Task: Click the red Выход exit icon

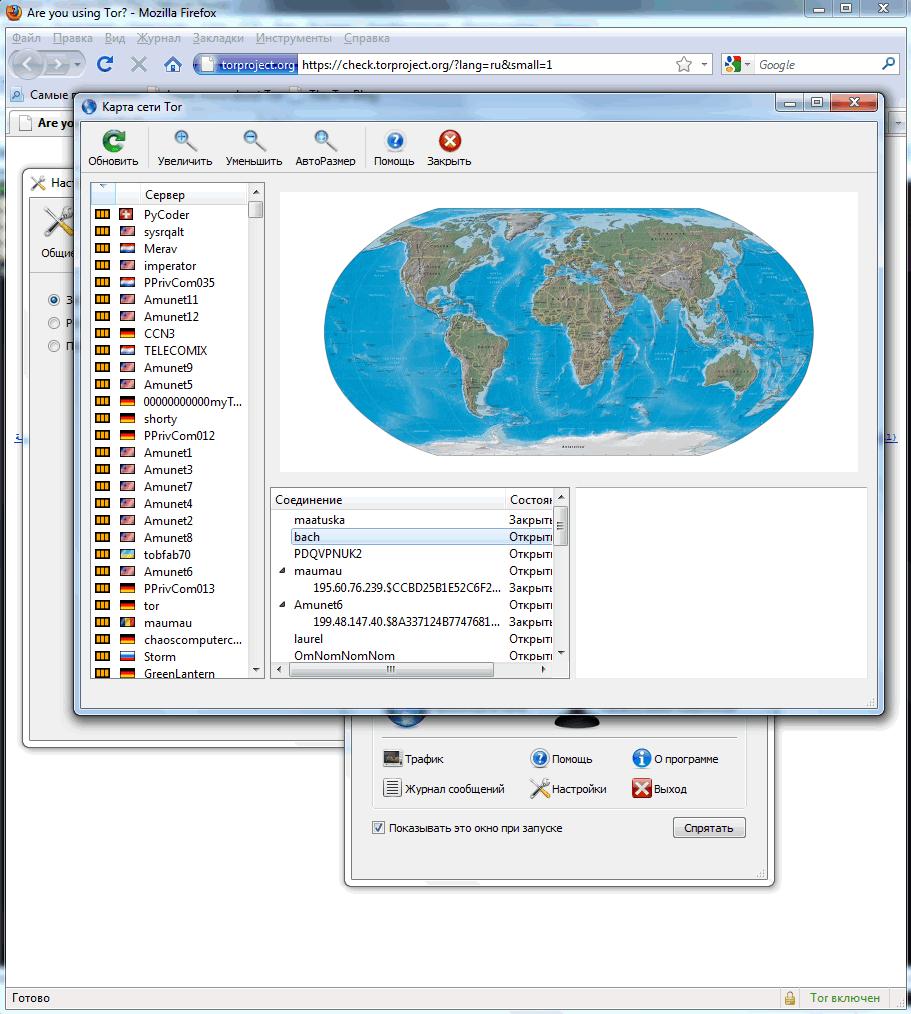Action: [x=641, y=788]
